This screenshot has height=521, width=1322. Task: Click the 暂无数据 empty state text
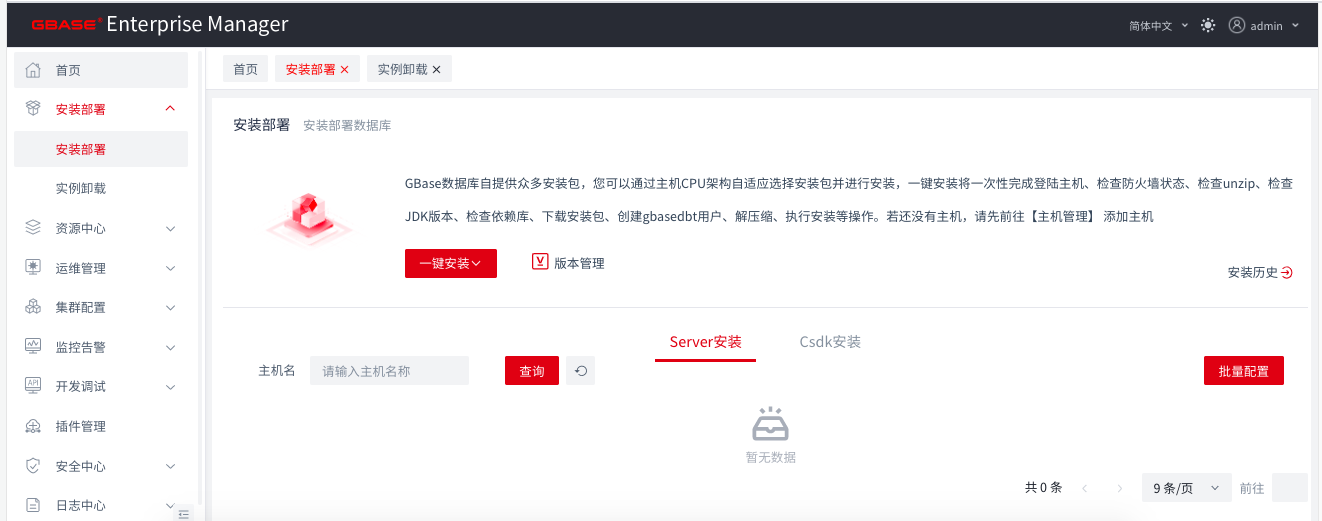pyautogui.click(x=770, y=457)
